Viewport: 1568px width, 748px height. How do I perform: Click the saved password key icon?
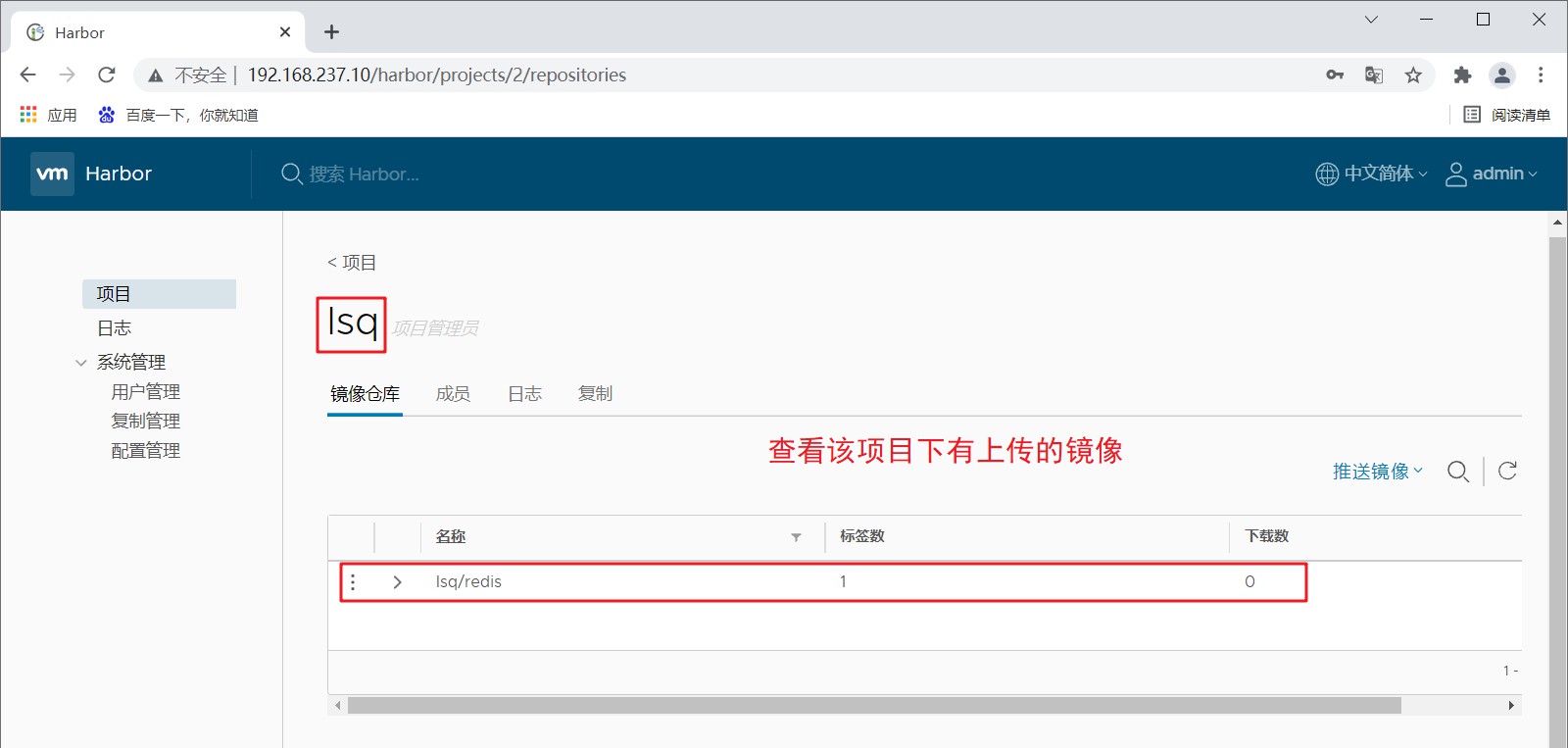click(1335, 75)
